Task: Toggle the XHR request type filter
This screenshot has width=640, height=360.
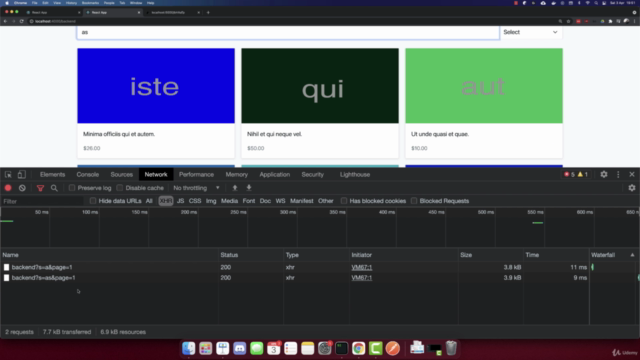Action: (166, 201)
